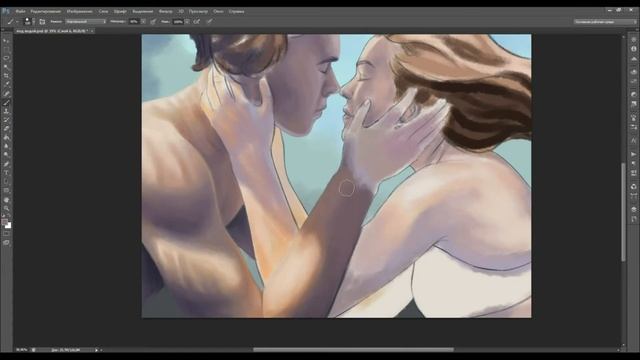Open the Actions panel play icon
Screen dimensions: 640x360
pos(633,154)
